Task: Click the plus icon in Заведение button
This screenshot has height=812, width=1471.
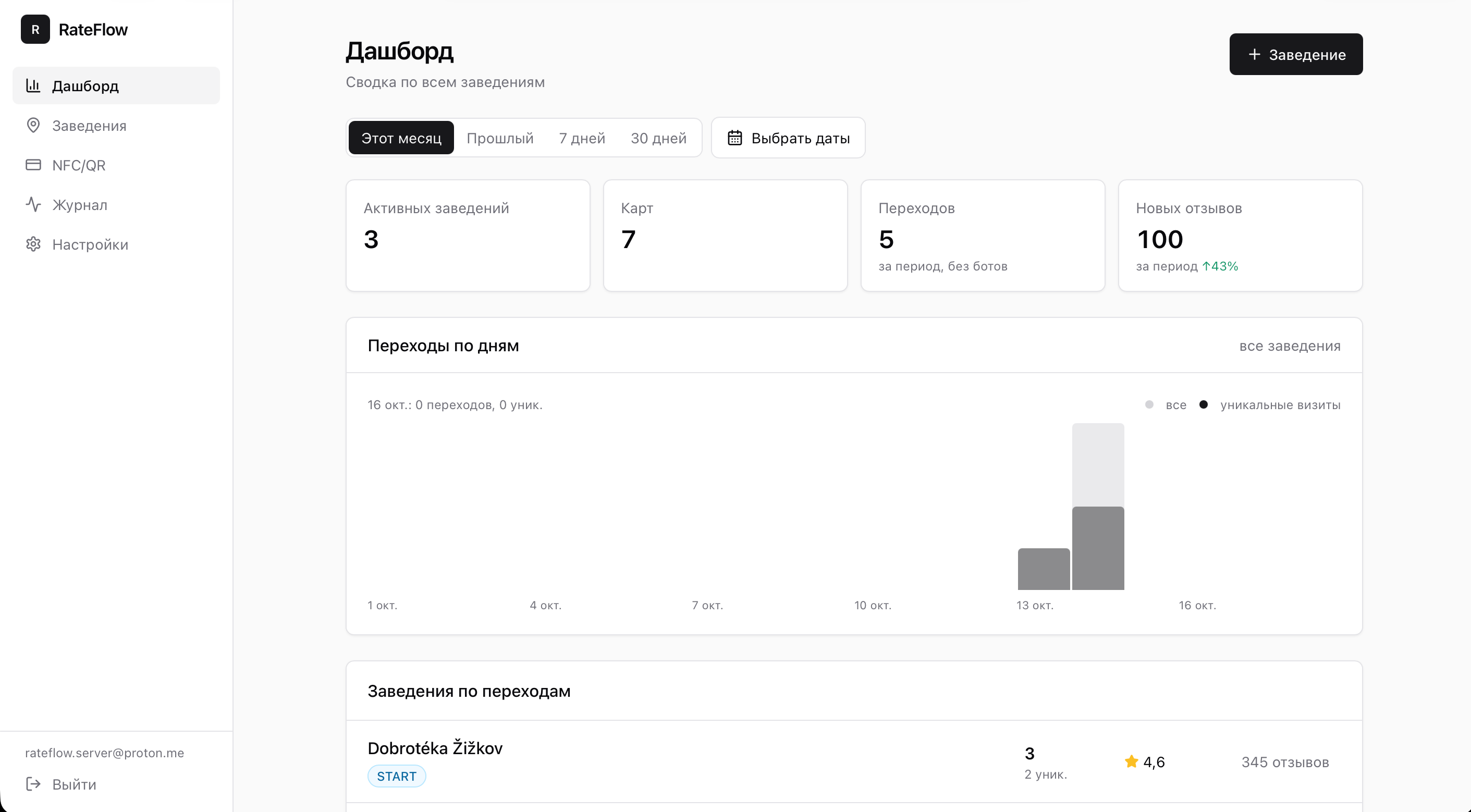Action: coord(1254,54)
